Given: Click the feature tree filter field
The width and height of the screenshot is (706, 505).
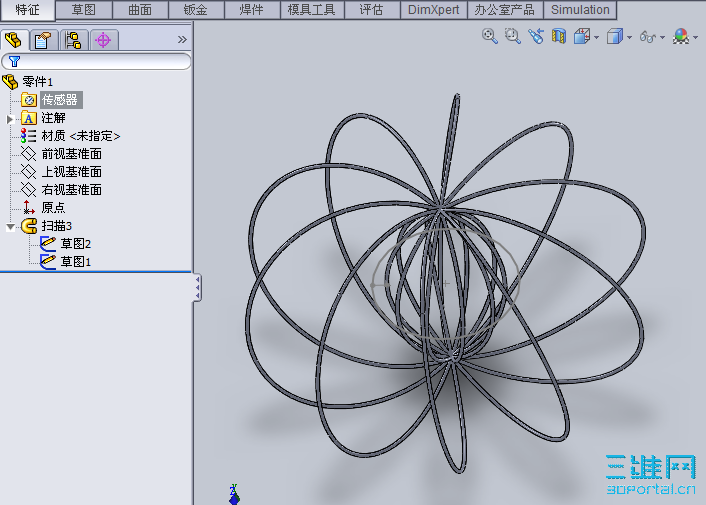Looking at the screenshot, I should pos(100,61).
